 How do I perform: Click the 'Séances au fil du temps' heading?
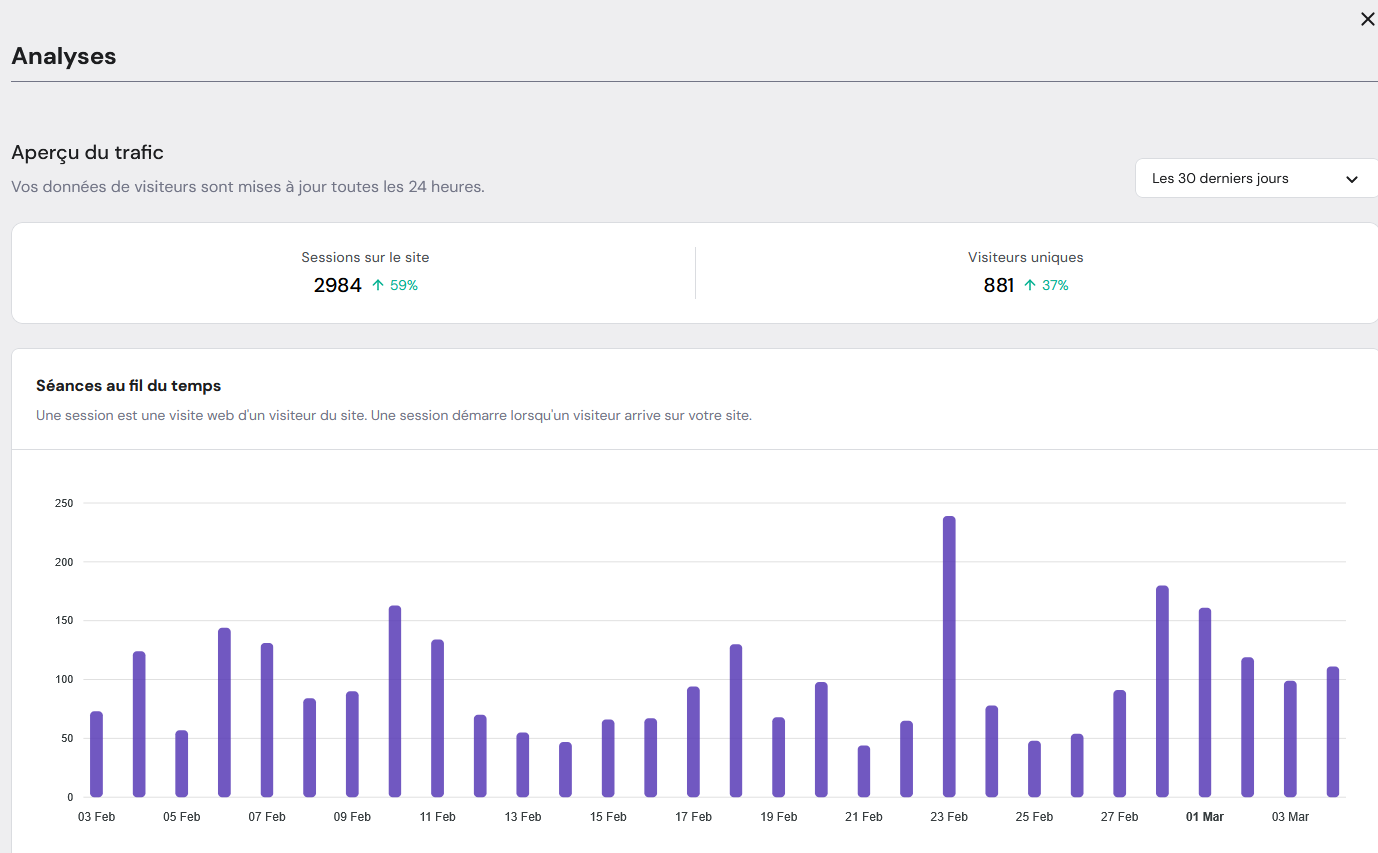(x=128, y=386)
